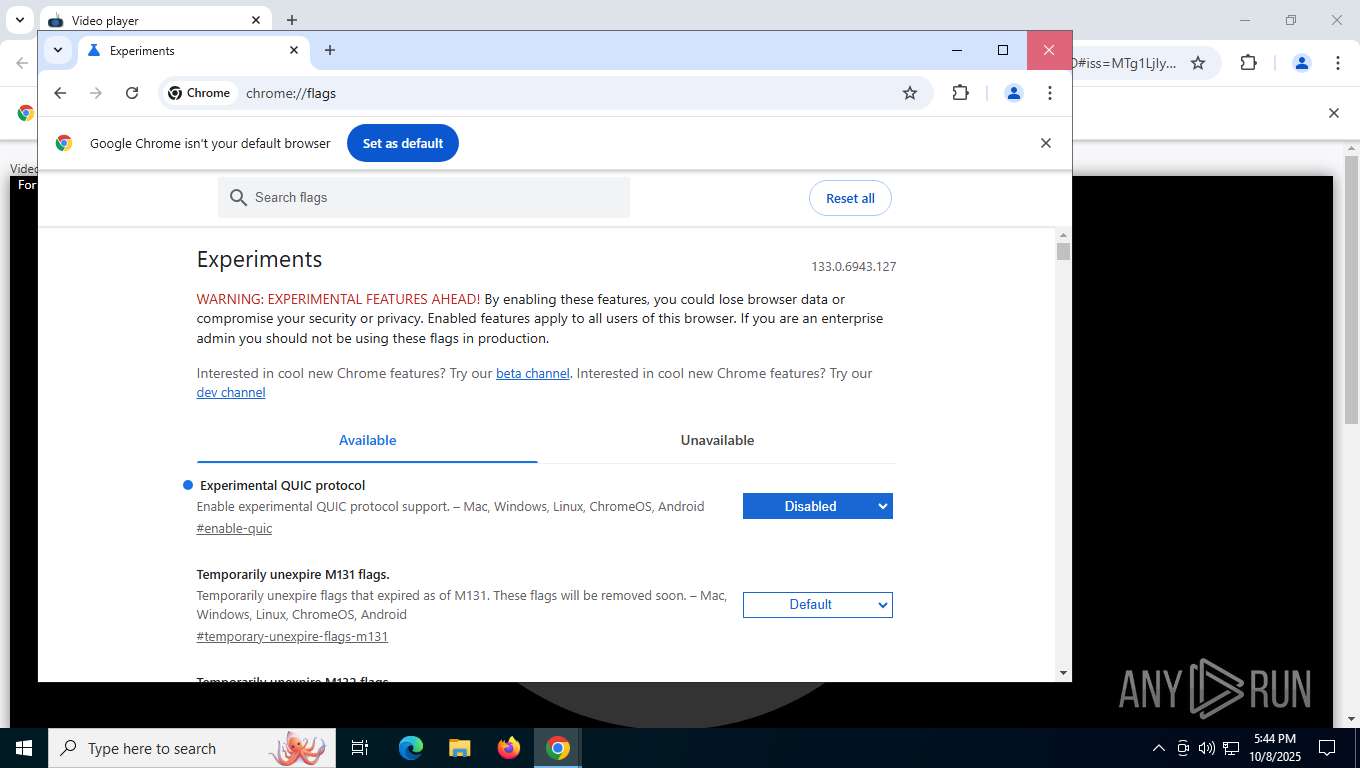Open tab search dropdown in Video player window
The height and width of the screenshot is (768, 1360).
click(x=19, y=20)
